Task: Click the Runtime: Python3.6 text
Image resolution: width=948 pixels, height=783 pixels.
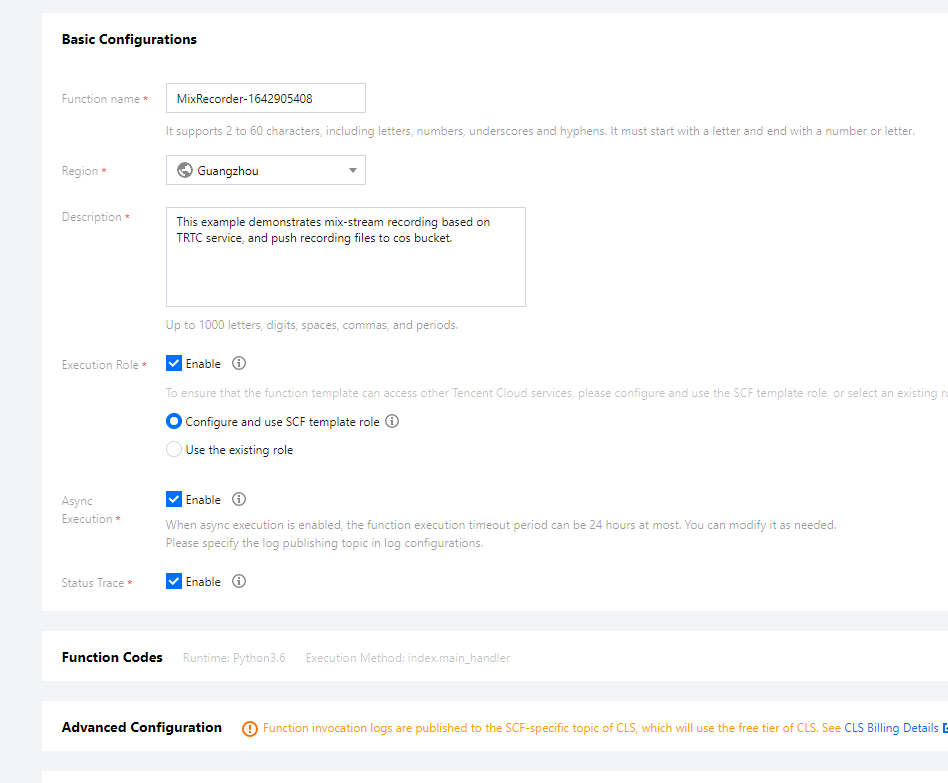Action: (x=234, y=658)
